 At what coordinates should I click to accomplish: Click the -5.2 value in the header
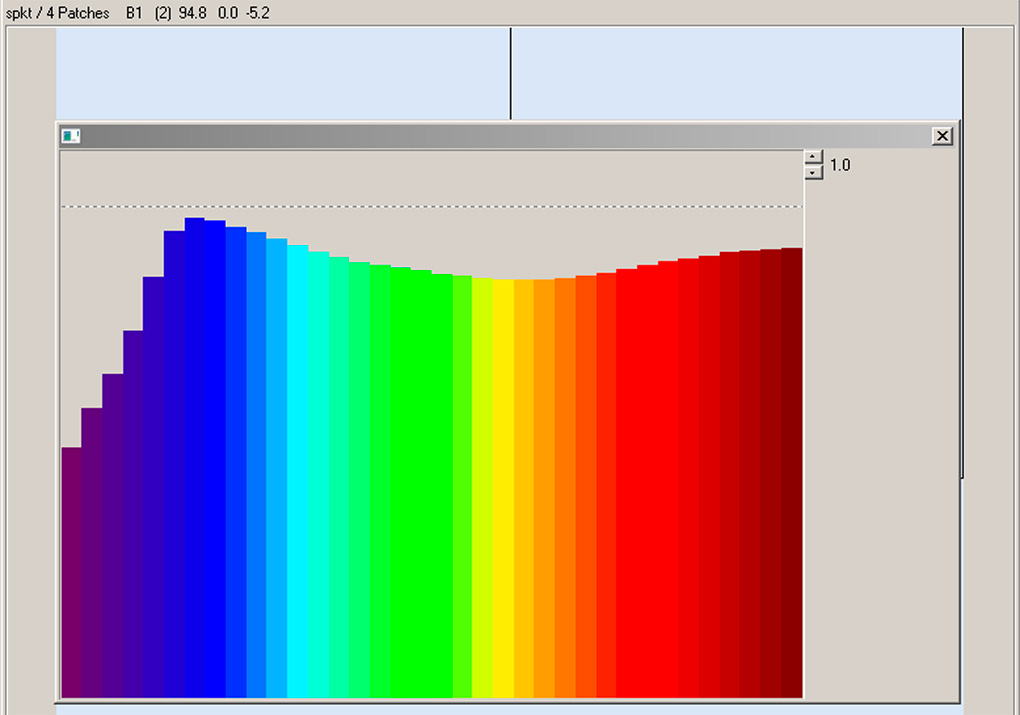click(258, 13)
